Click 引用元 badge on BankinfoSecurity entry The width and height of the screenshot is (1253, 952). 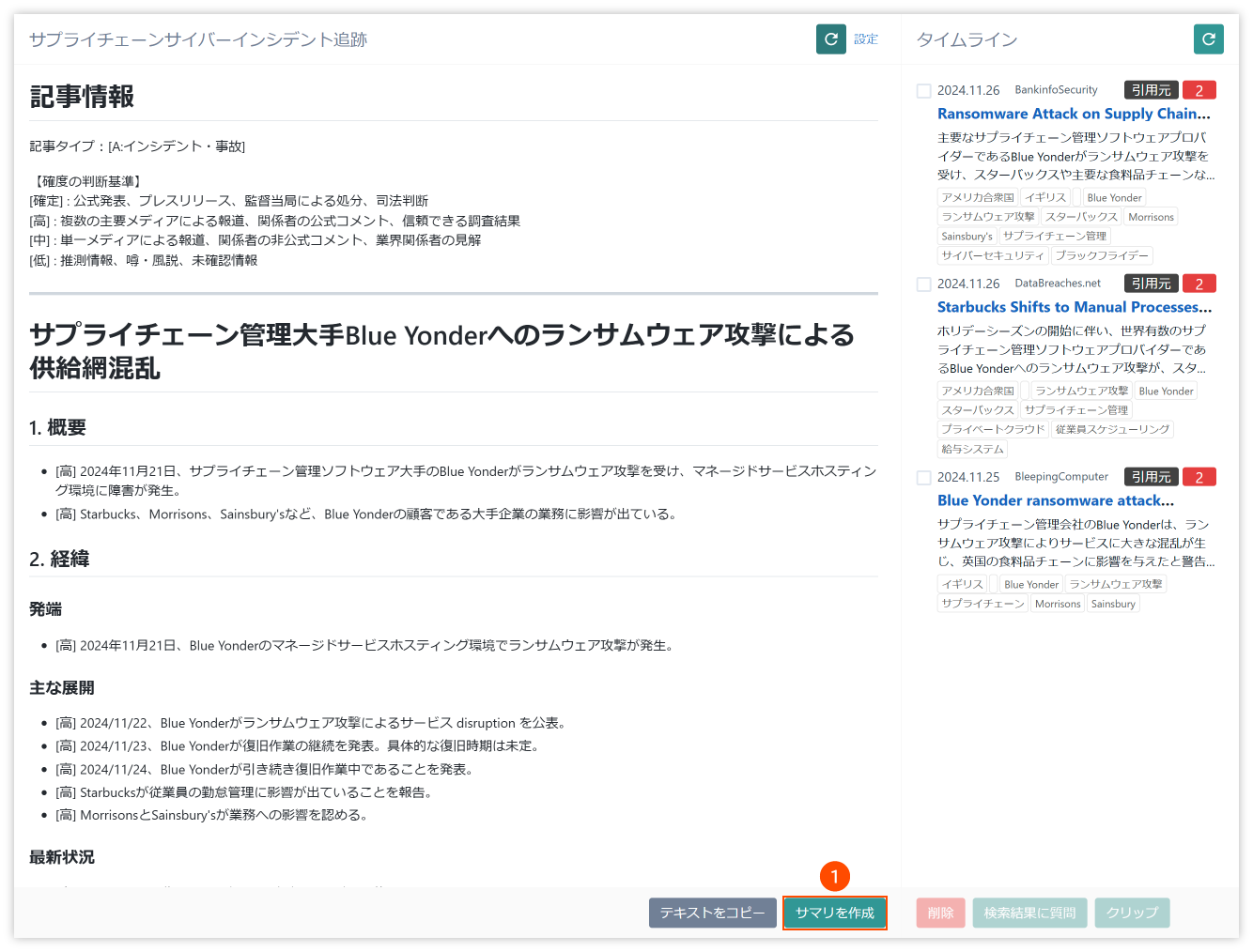[1152, 90]
